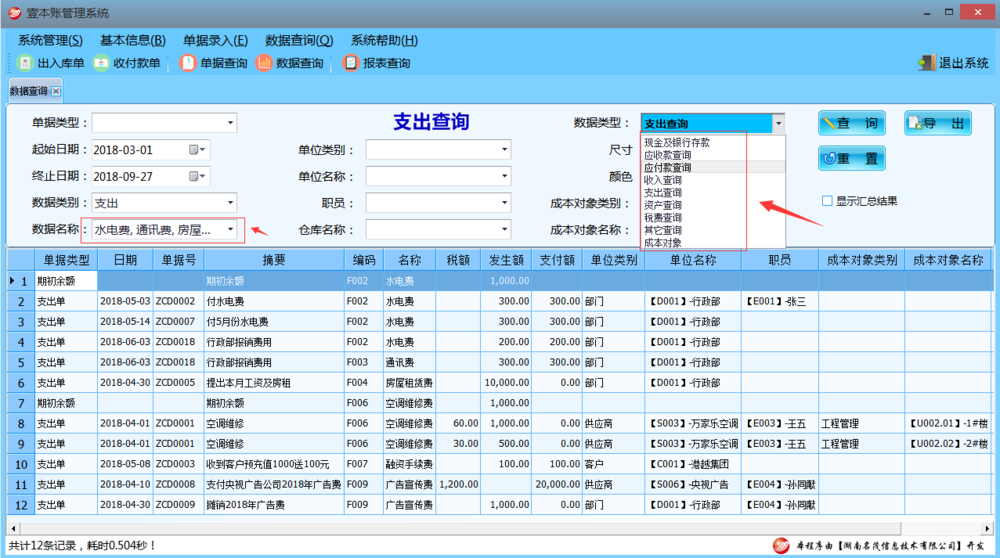
Task: Click the app logo in title bar
Action: 14,13
